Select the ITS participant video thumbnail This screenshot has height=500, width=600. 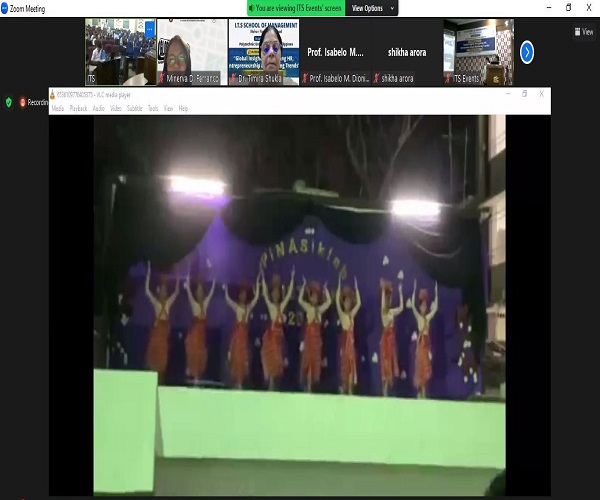(x=121, y=52)
